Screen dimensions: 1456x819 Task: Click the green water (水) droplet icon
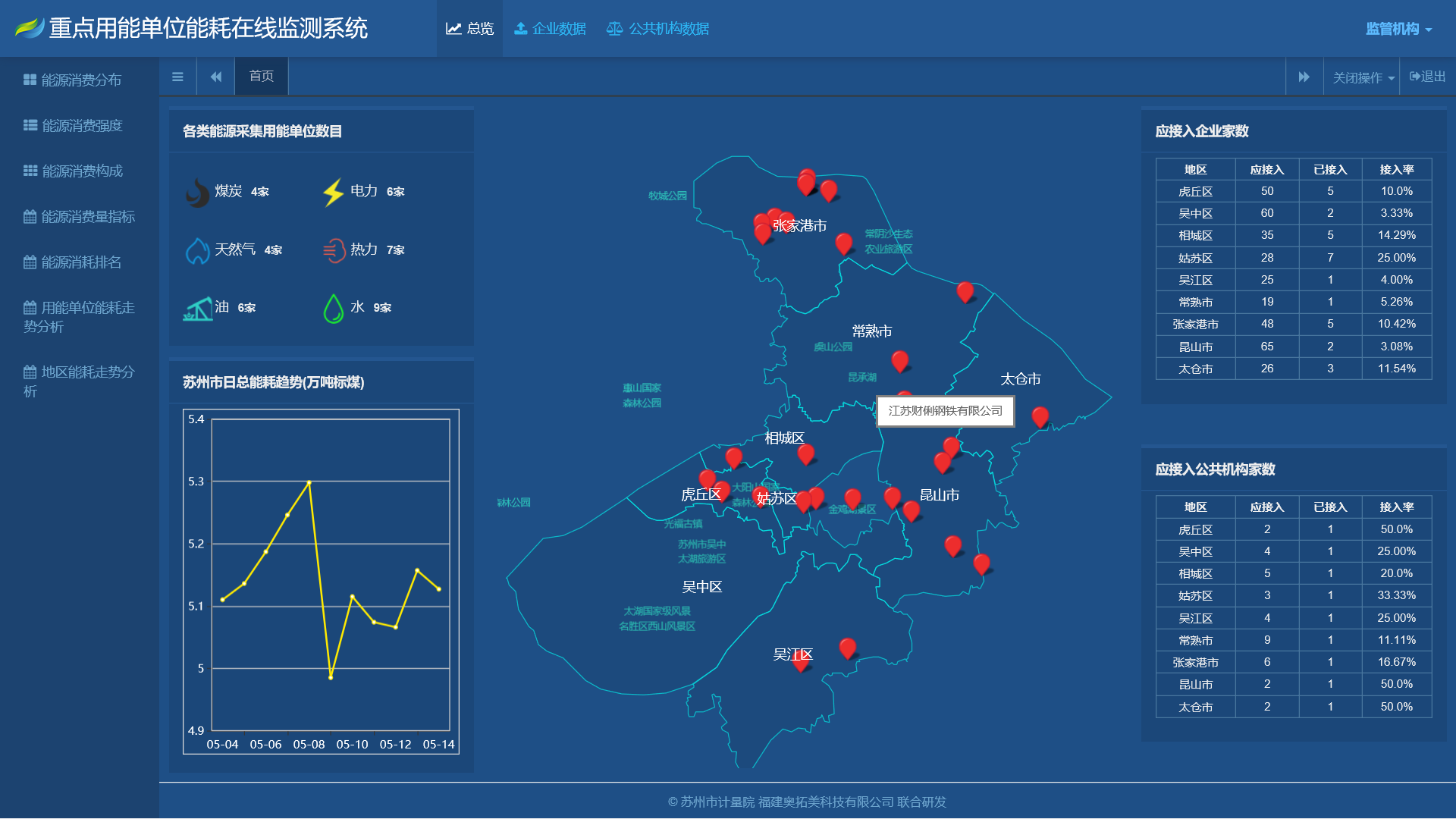tap(334, 308)
